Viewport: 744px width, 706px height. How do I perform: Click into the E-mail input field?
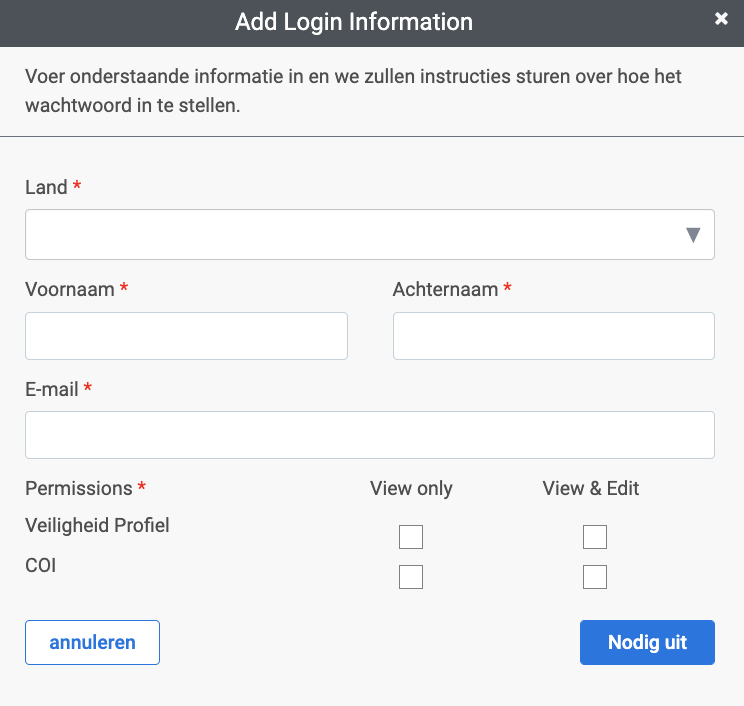coord(370,435)
